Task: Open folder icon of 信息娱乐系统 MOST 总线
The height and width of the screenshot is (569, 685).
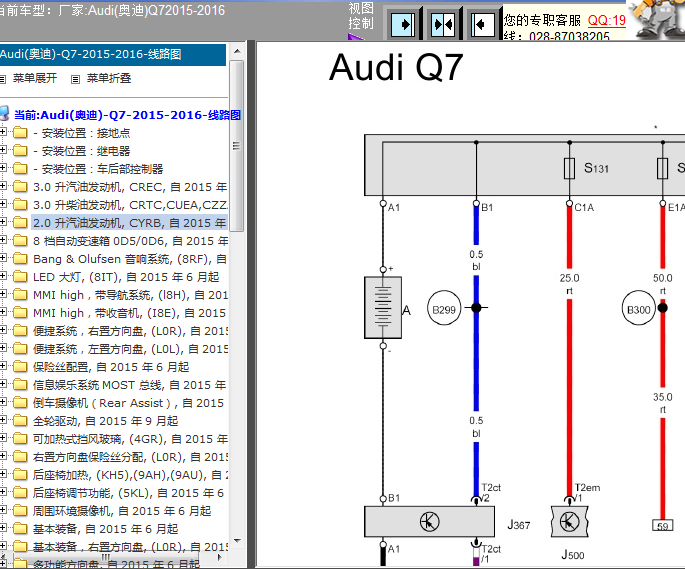Action: [x=20, y=385]
